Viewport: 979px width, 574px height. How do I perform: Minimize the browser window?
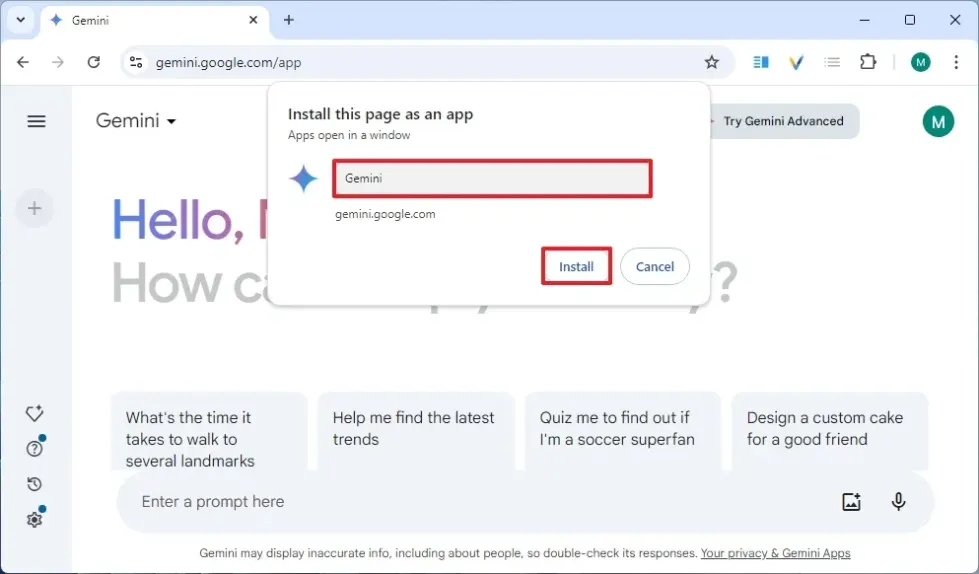864,20
